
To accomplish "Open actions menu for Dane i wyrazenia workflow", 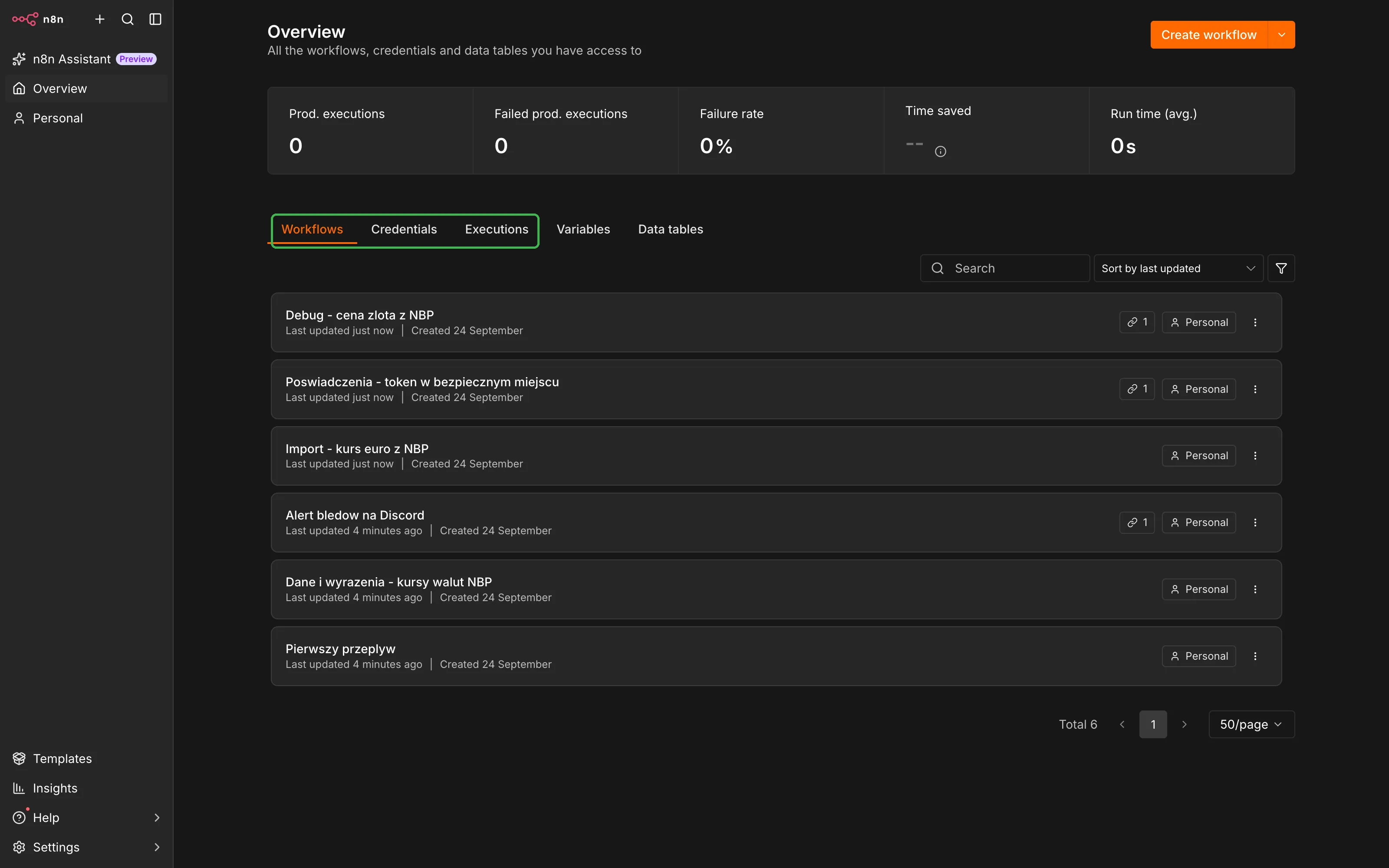I will [1255, 589].
